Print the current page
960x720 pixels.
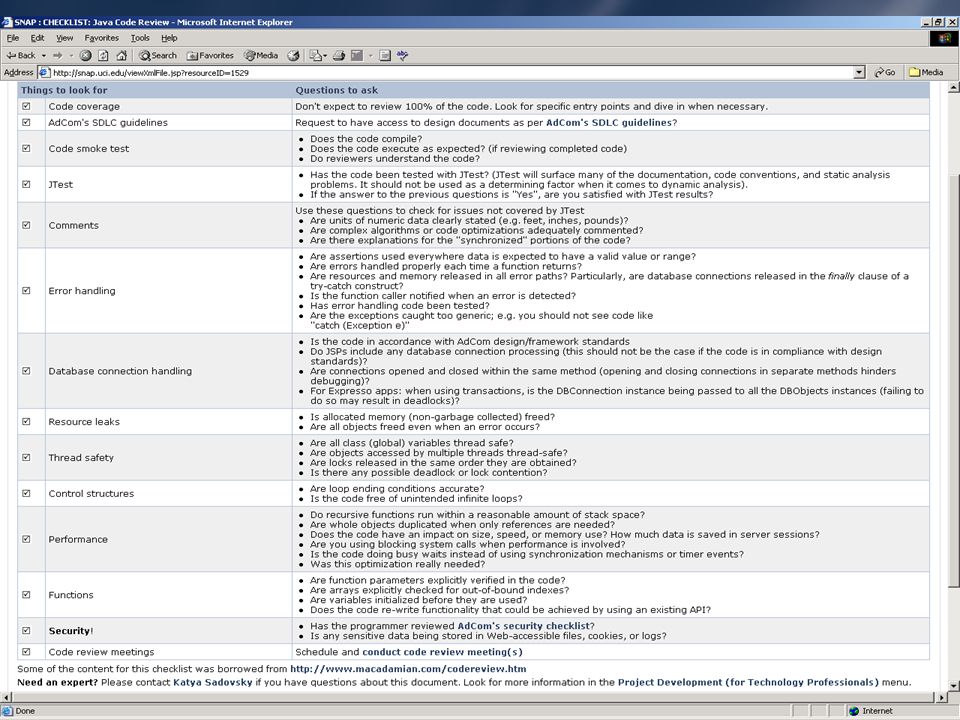tap(339, 55)
